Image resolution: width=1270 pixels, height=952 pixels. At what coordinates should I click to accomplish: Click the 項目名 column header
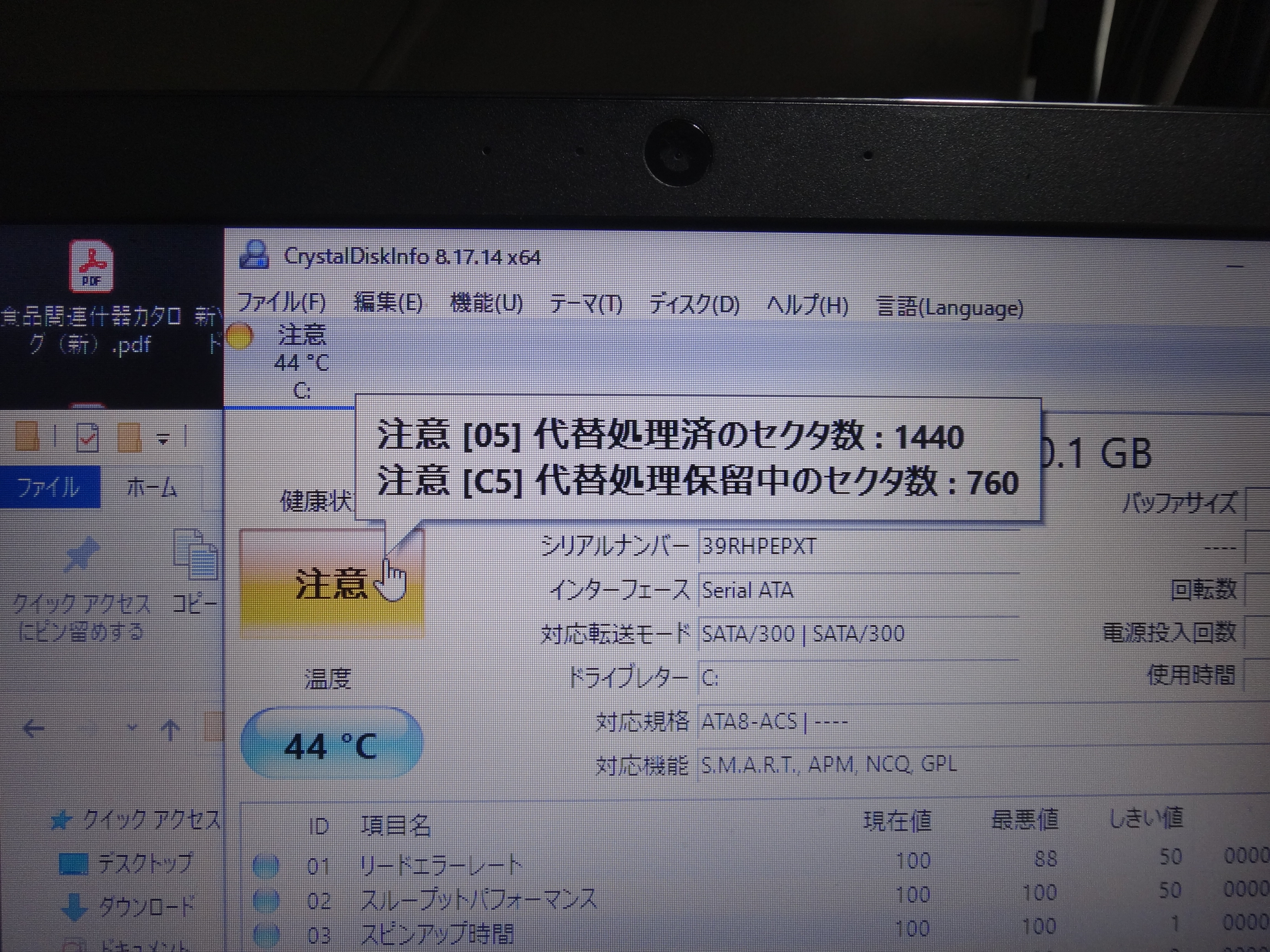pos(395,825)
